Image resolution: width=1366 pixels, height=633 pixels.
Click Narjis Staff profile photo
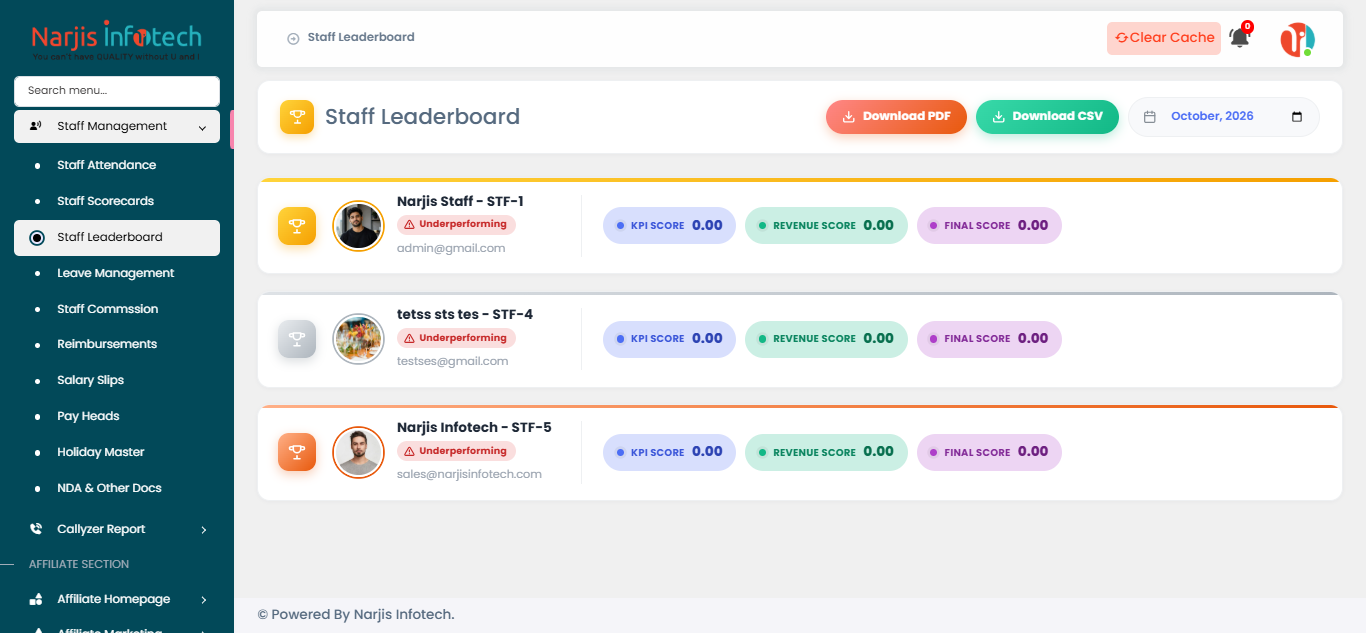358,226
